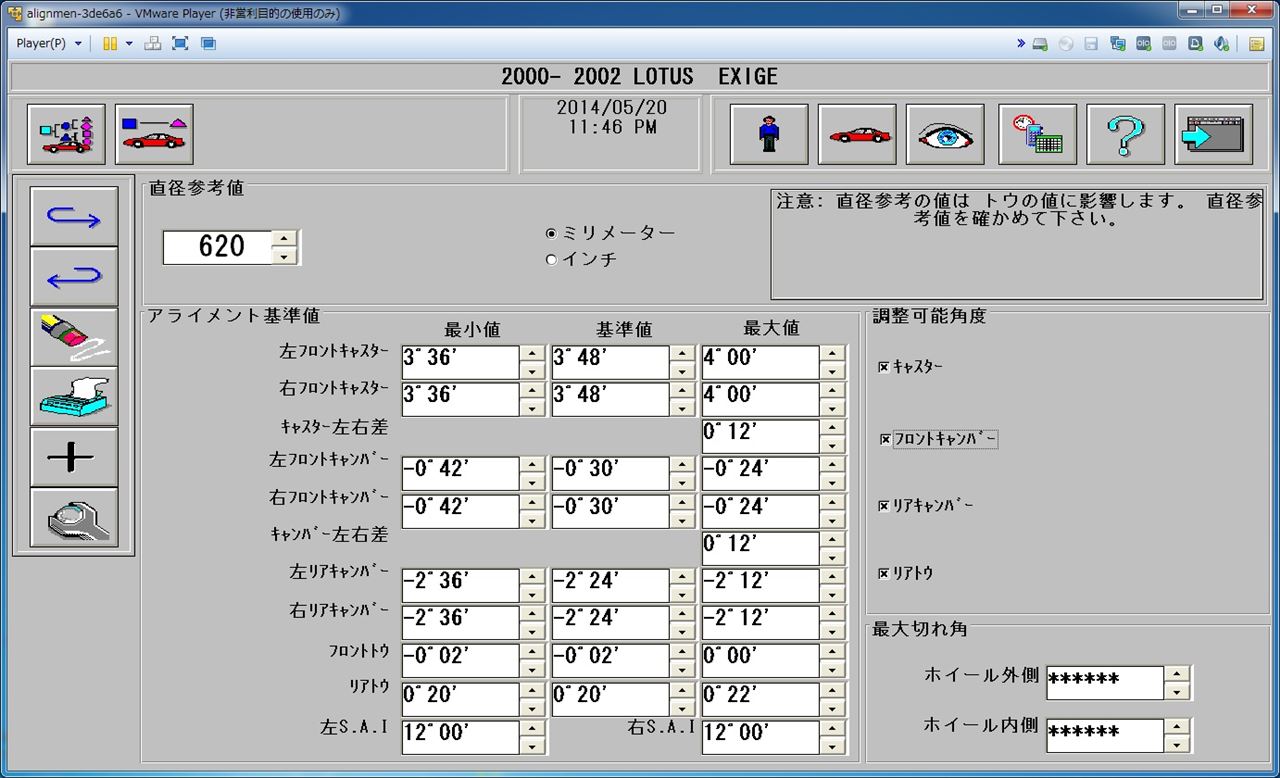Click the wrench tool icon
This screenshot has height=778, width=1280.
pos(74,517)
